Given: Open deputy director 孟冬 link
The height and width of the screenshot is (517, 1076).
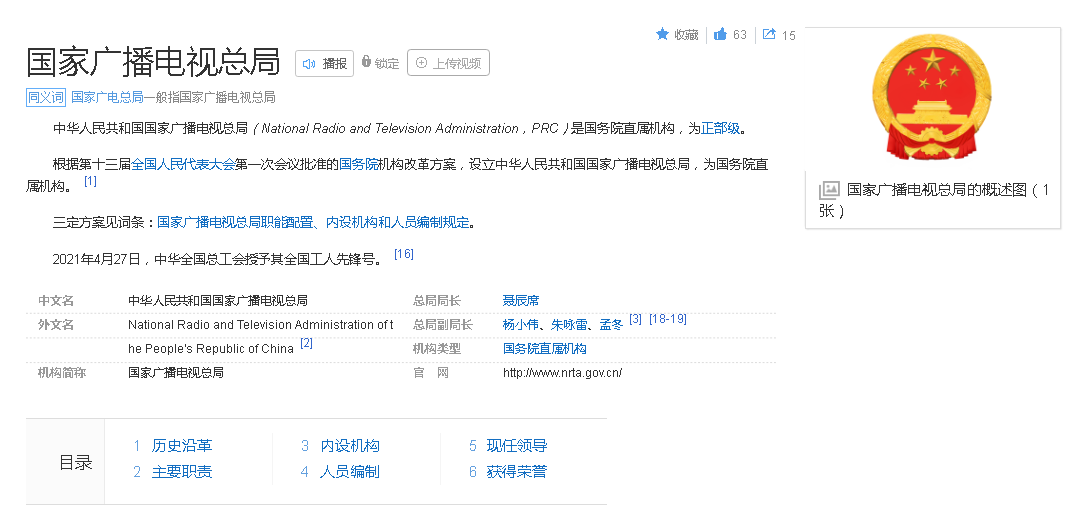Looking at the screenshot, I should pos(611,325).
